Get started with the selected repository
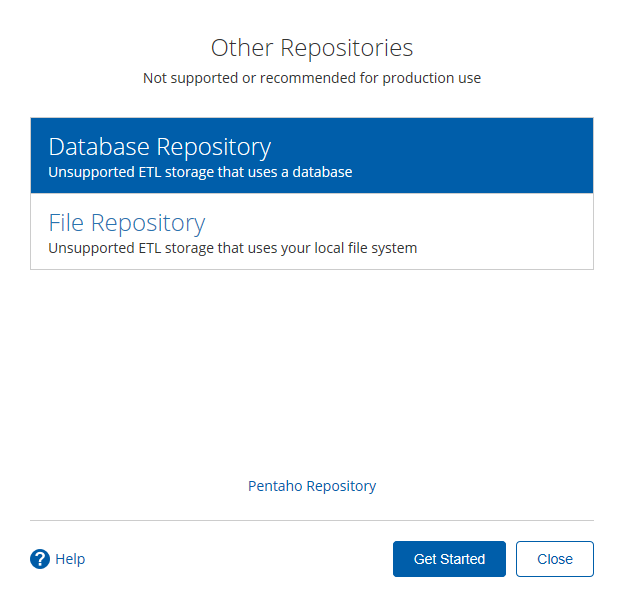This screenshot has height=595, width=624. pyautogui.click(x=449, y=559)
